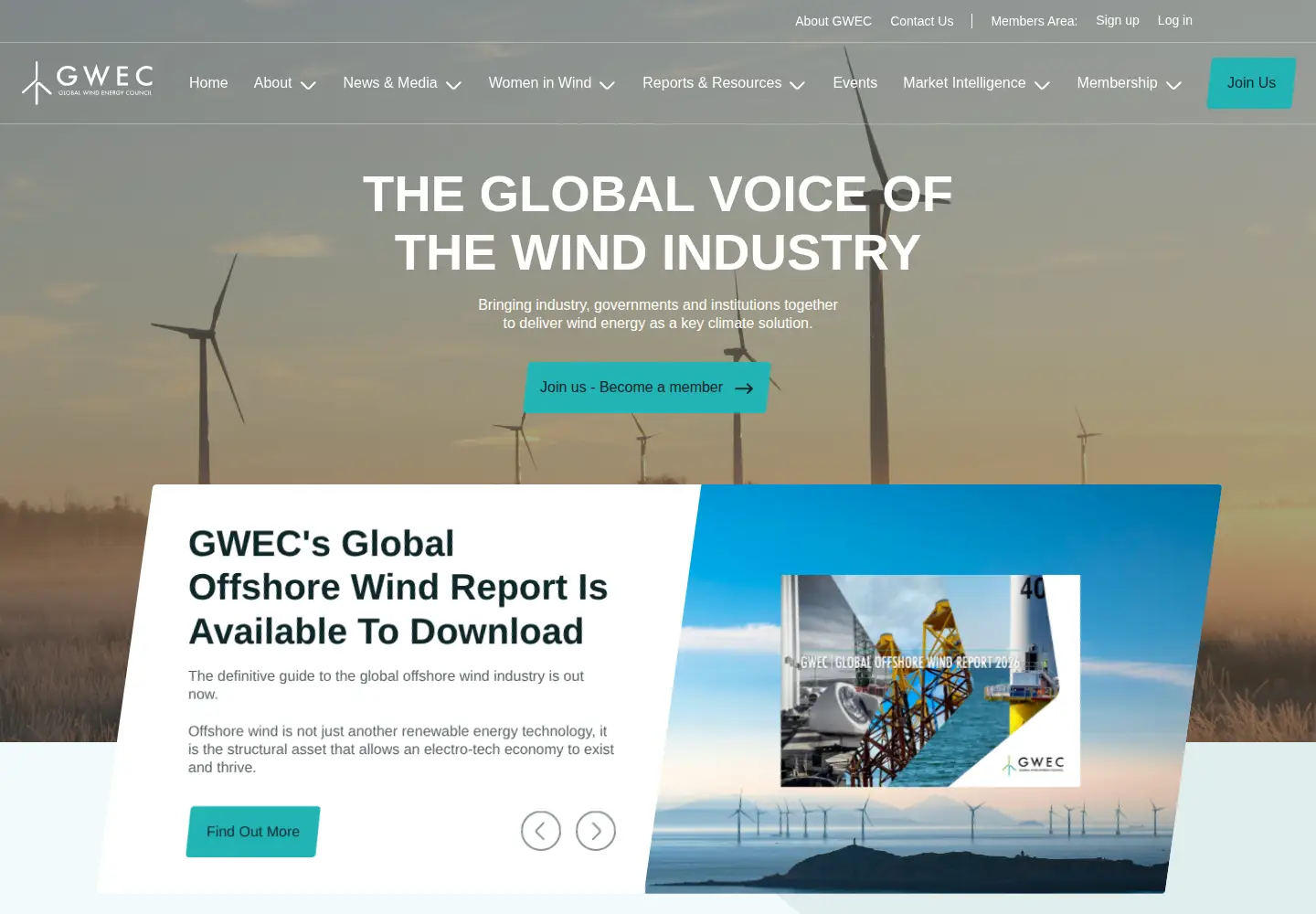This screenshot has width=1316, height=914.
Task: Advance to the next carousel slide
Action: 596,831
